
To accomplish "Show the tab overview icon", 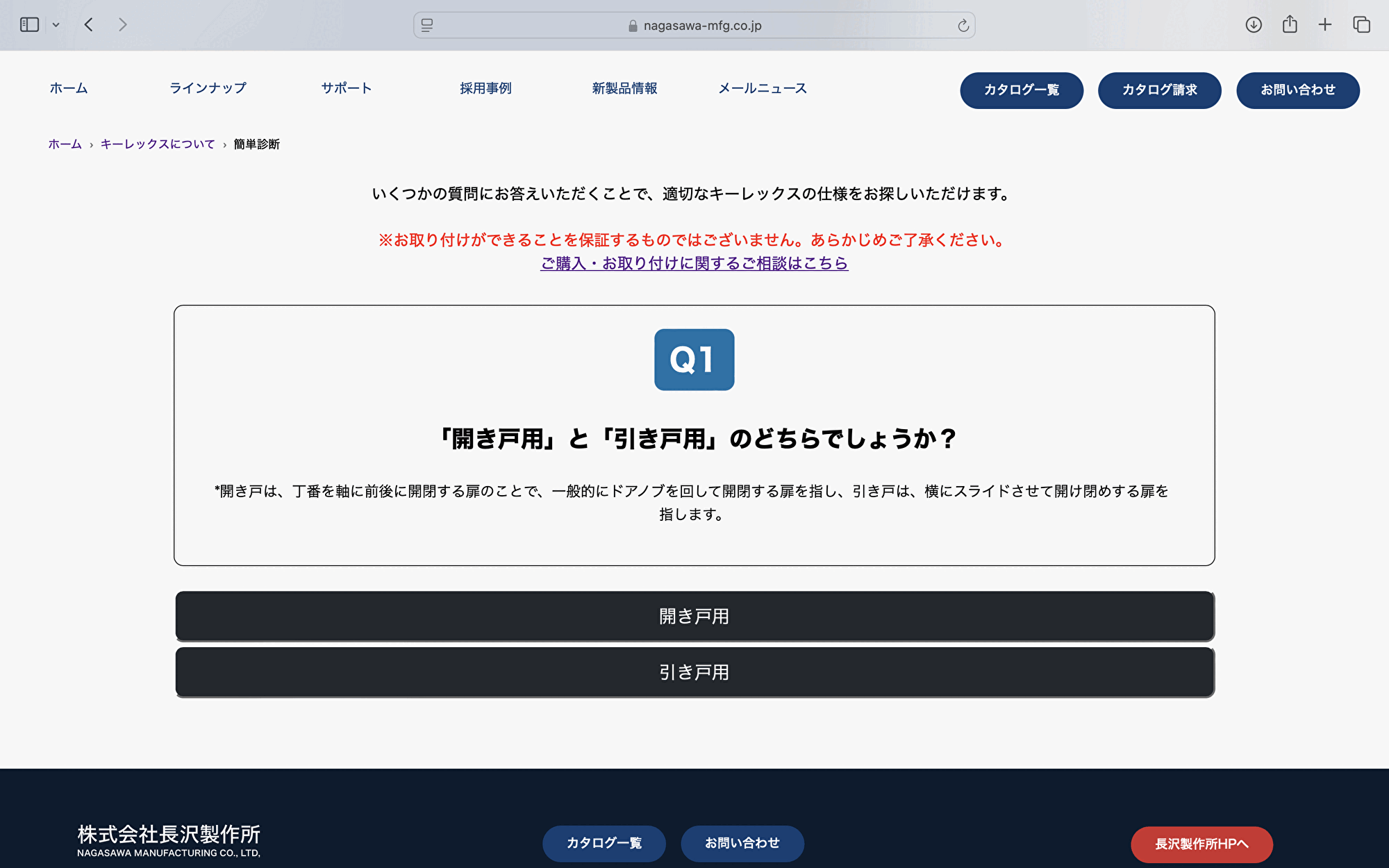I will pos(1361,25).
